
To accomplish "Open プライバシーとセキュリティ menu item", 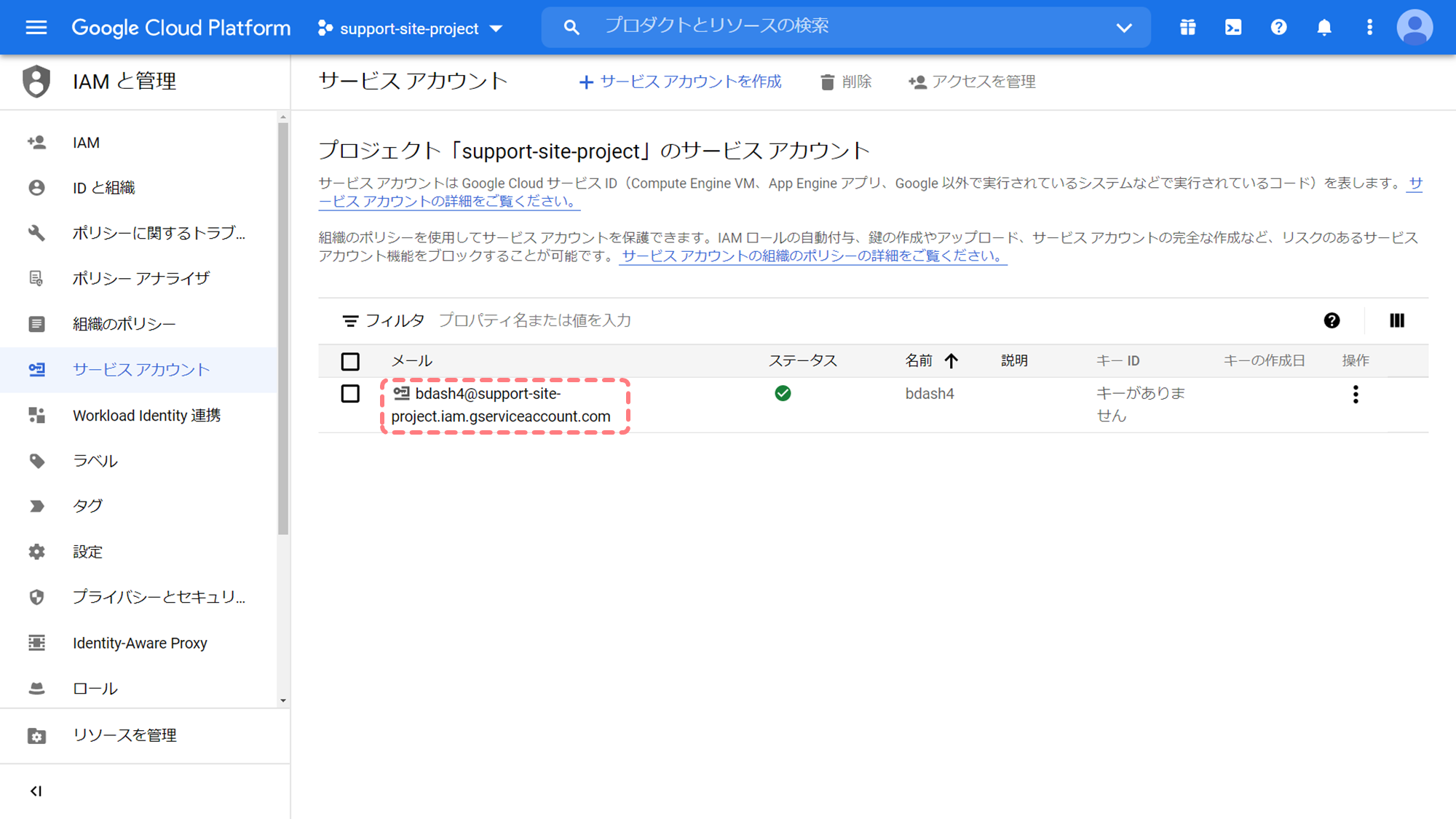I will pos(138,597).
